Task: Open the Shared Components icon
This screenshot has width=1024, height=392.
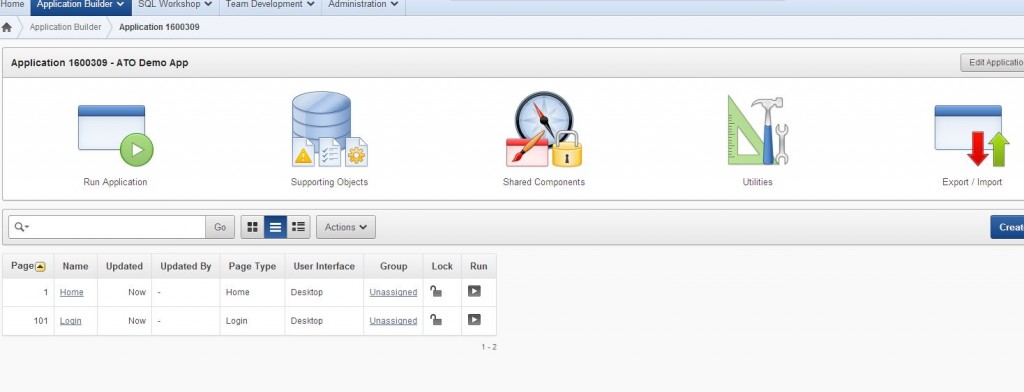Action: (543, 129)
